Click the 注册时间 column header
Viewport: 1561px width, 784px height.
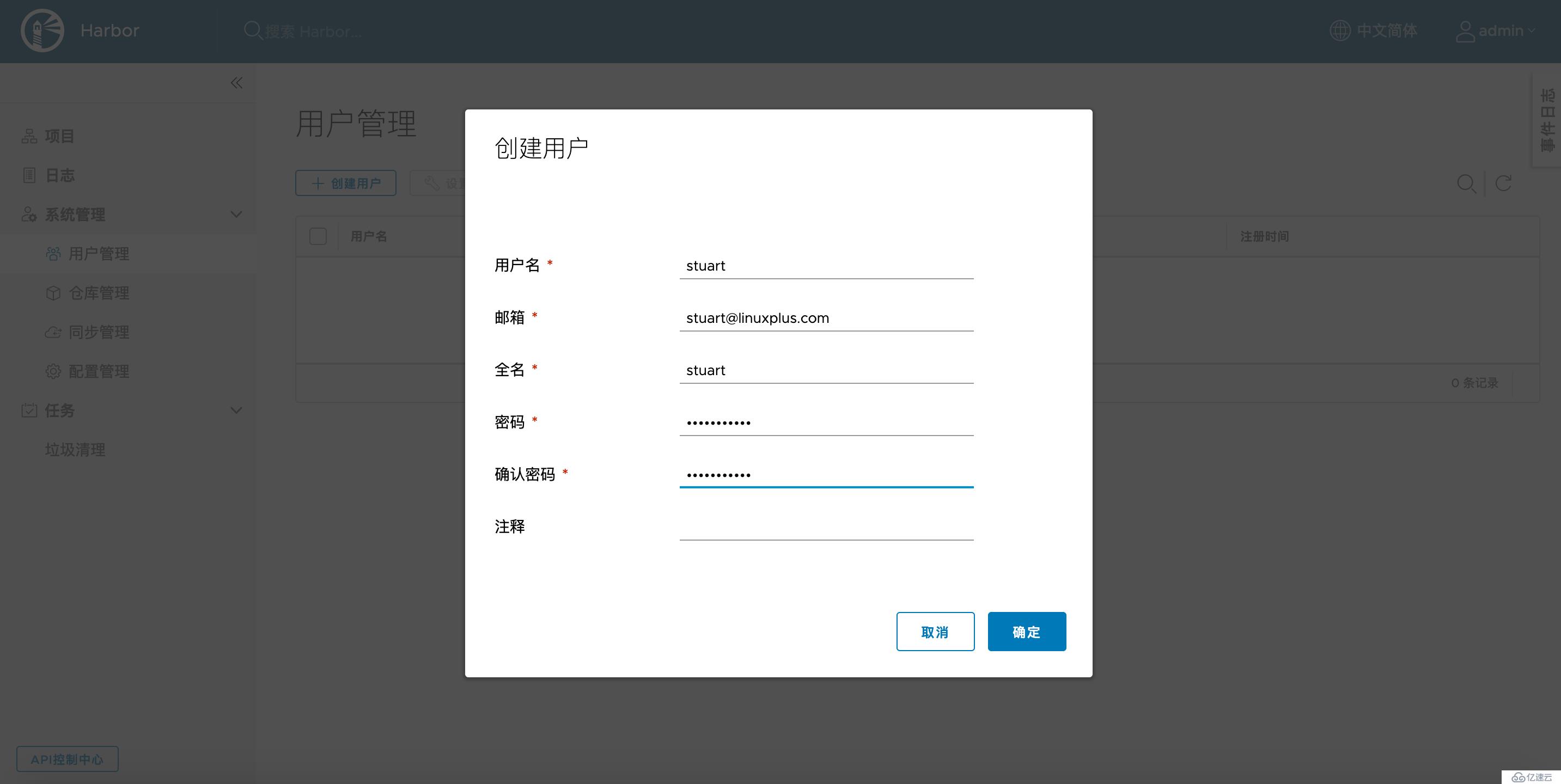tap(1265, 236)
